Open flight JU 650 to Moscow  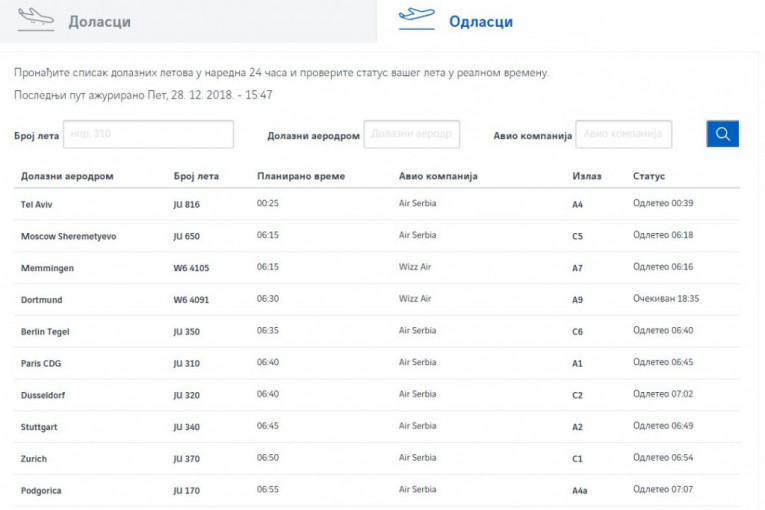(186, 236)
